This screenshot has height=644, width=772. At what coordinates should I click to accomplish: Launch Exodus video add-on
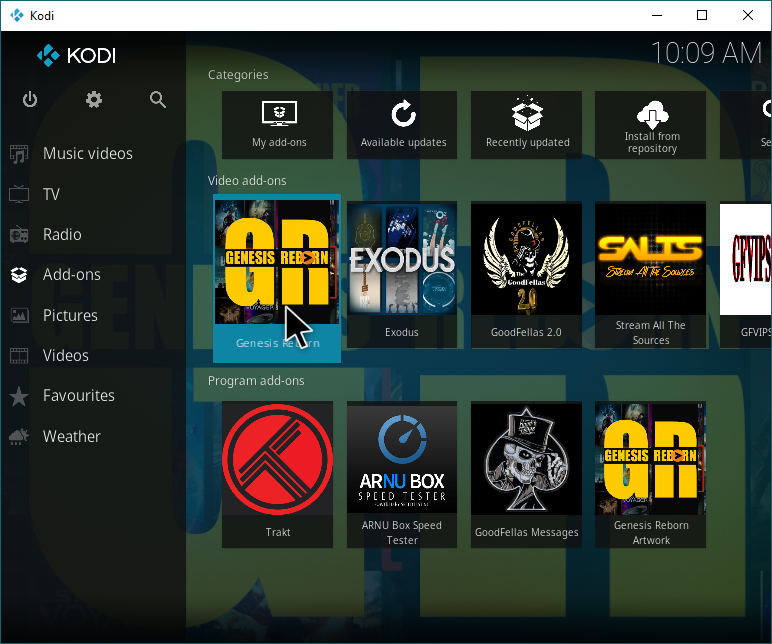402,275
